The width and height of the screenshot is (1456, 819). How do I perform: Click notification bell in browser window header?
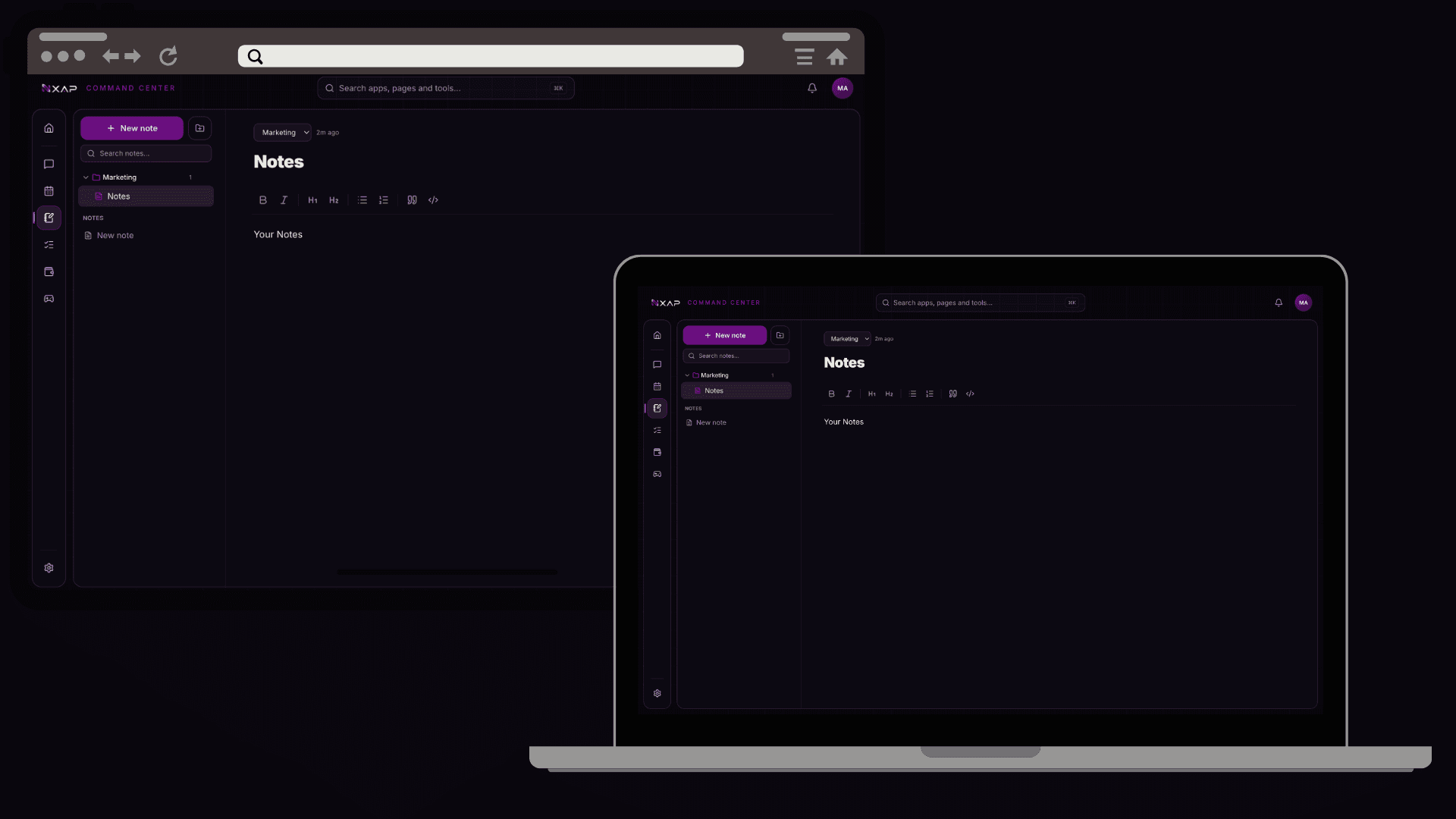tap(812, 88)
